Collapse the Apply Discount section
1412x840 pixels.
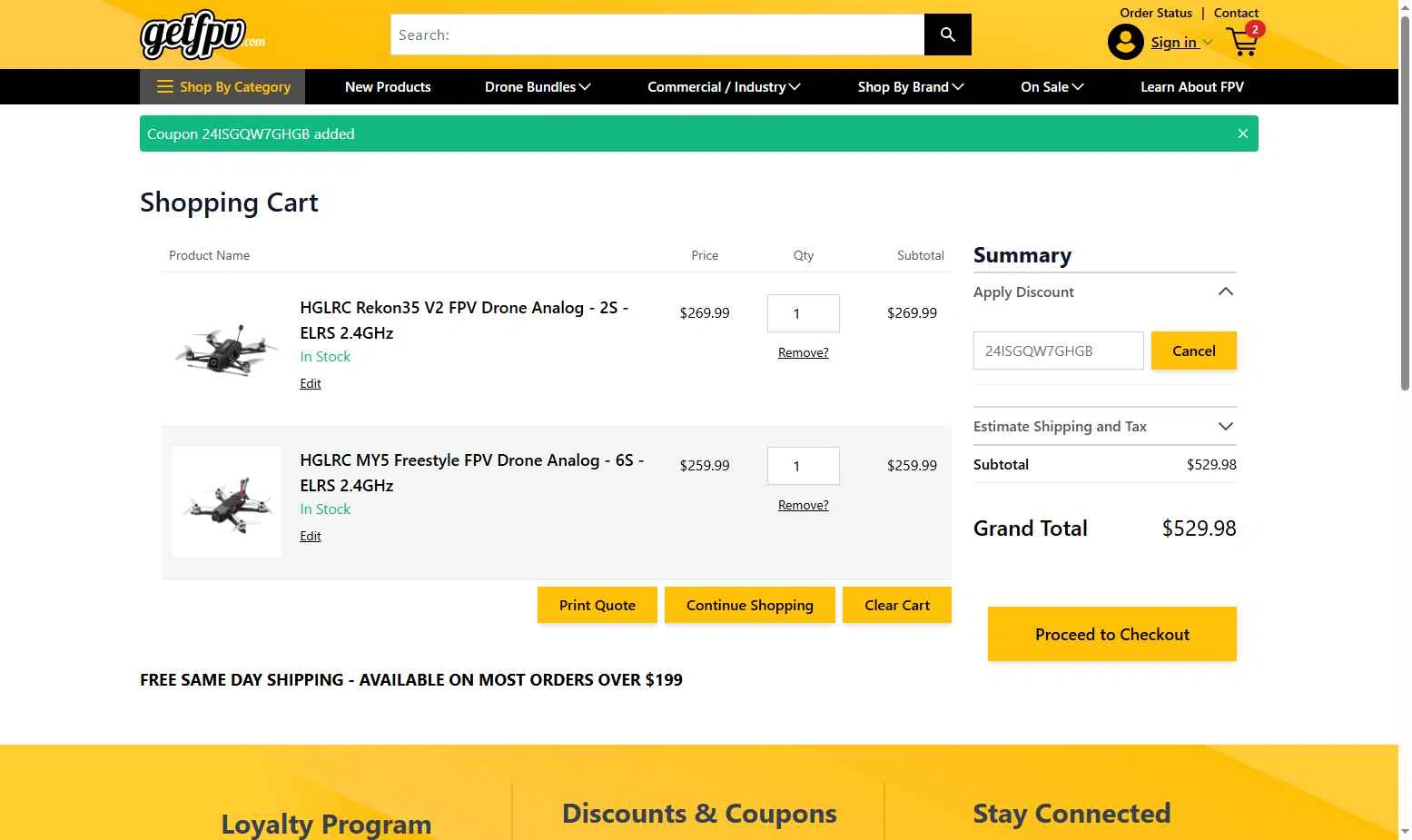1225,292
